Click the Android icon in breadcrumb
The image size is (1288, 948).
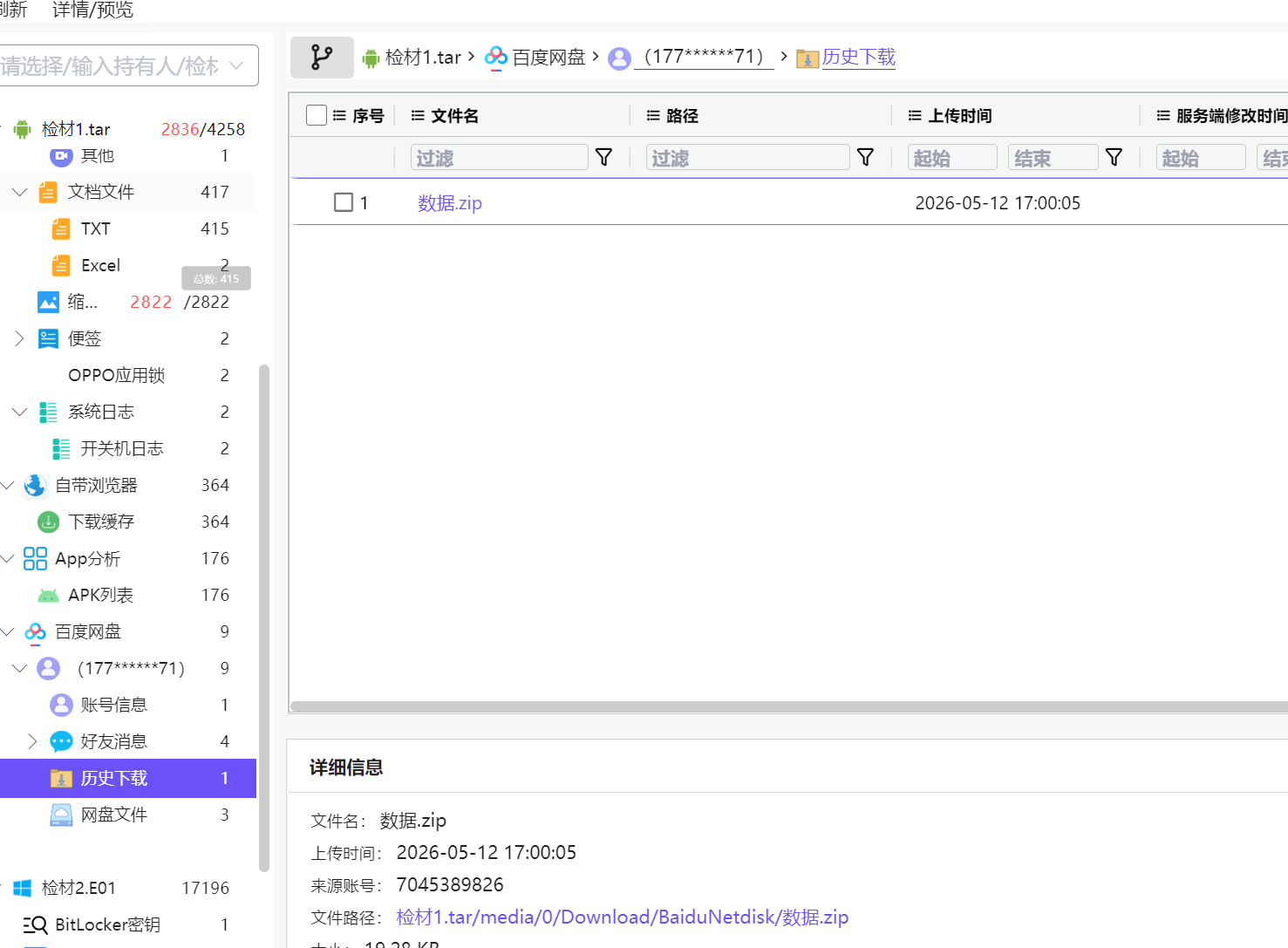click(371, 58)
